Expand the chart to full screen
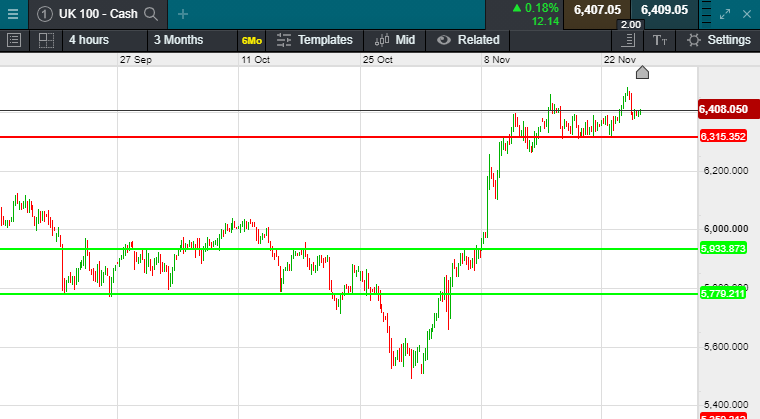Image resolution: width=760 pixels, height=419 pixels. 725,14
